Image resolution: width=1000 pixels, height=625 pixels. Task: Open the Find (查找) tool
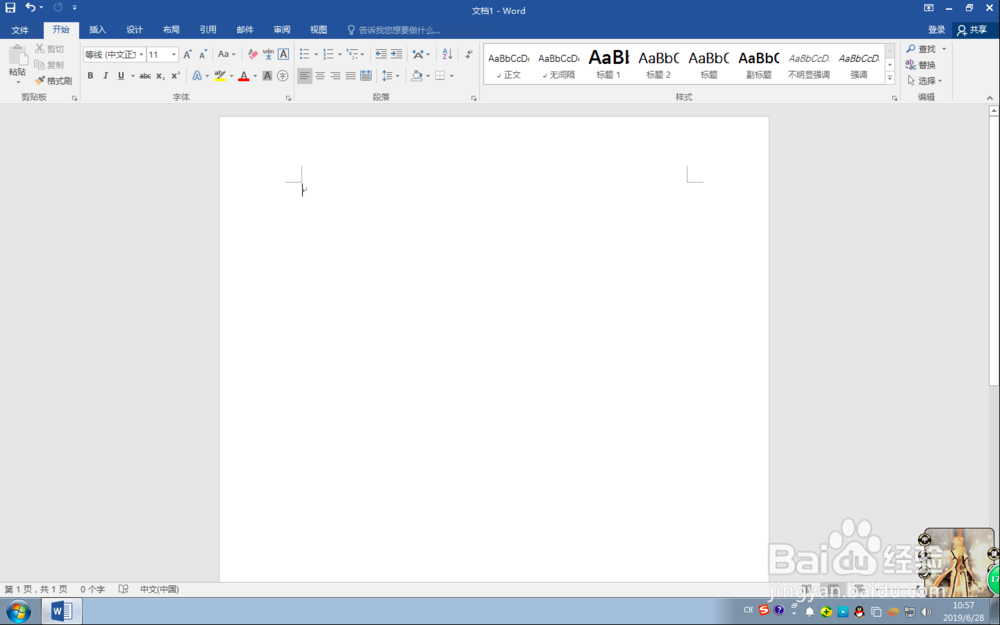coord(919,48)
